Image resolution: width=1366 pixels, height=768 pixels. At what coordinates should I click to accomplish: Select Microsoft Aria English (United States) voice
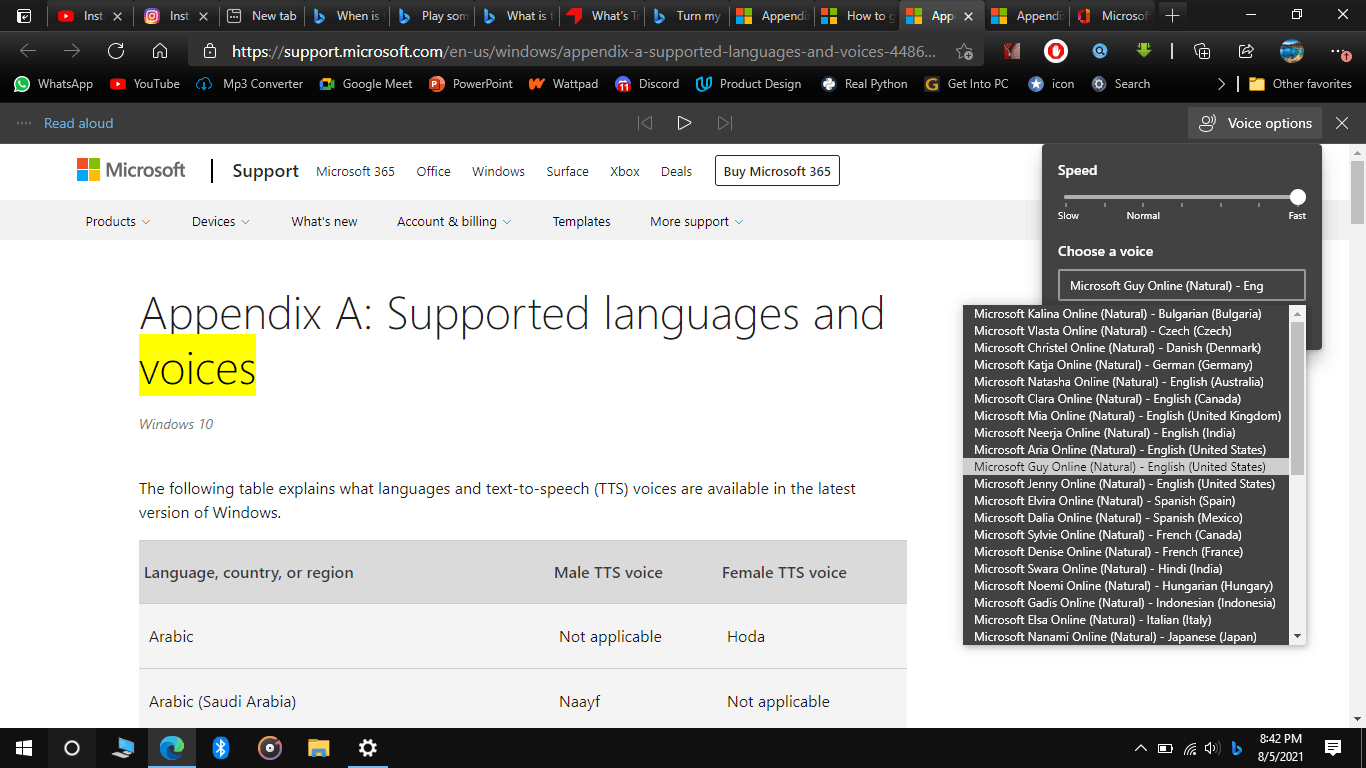coord(1126,449)
